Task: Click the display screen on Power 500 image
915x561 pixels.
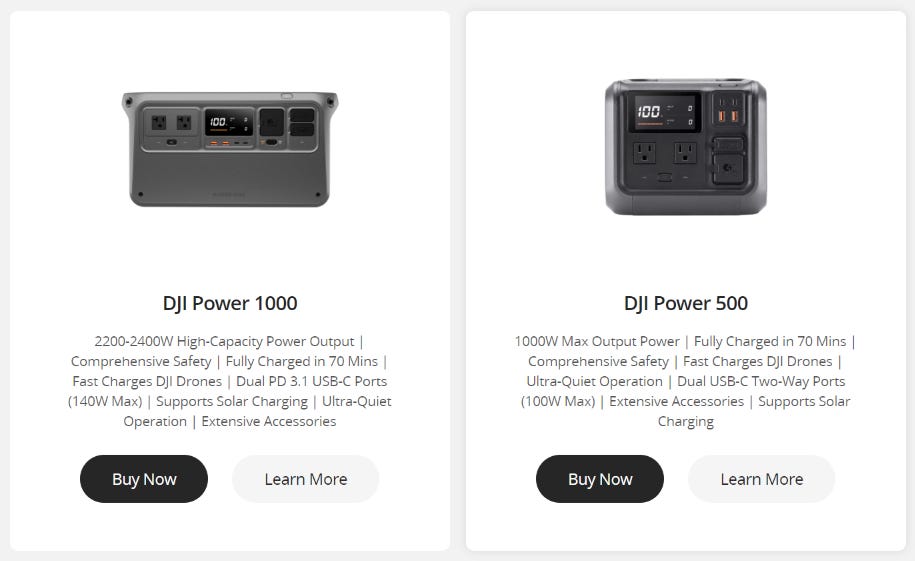Action: [664, 113]
